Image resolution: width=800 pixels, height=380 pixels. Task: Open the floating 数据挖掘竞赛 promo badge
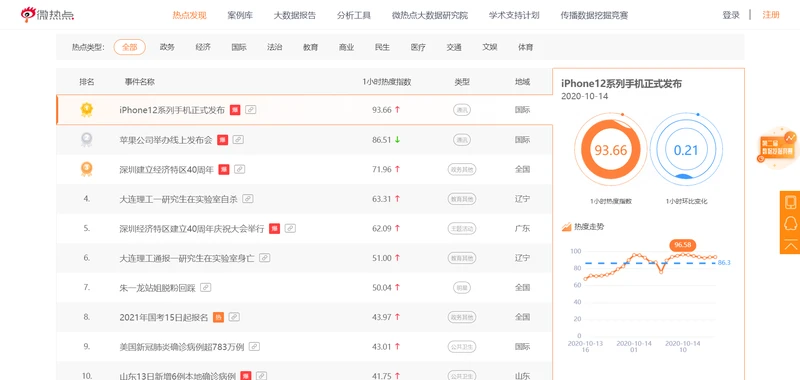[778, 147]
